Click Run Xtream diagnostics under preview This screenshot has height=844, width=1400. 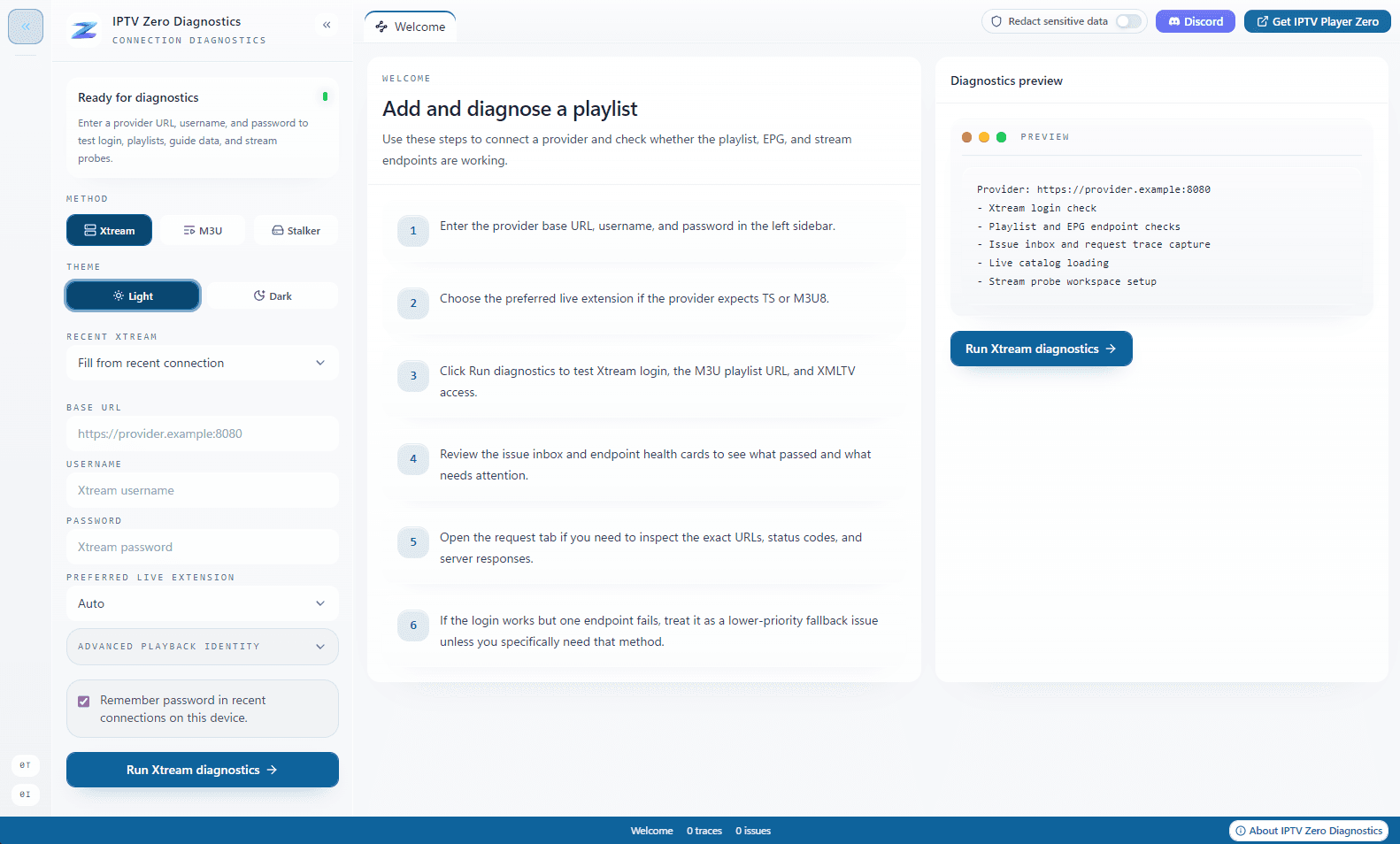point(1041,349)
